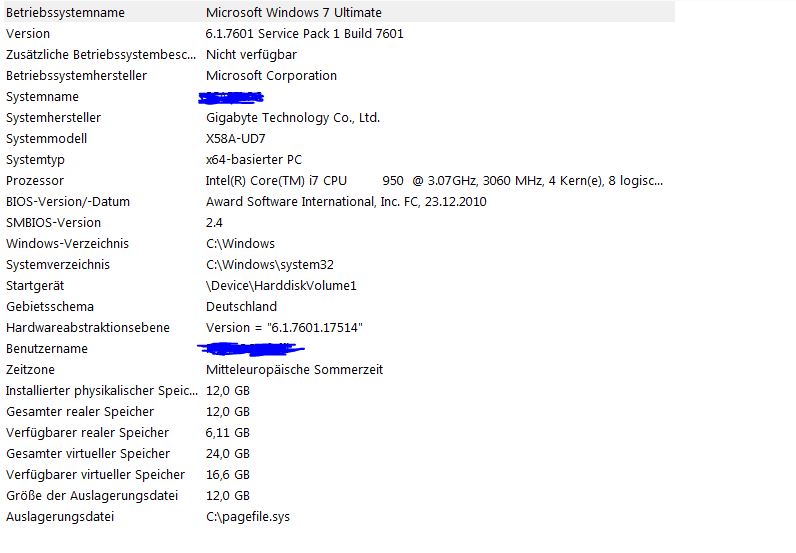Viewport: 796px width, 553px height.
Task: Select 'Zusätzliche Betriebssystembesc...' label
Action: point(101,55)
